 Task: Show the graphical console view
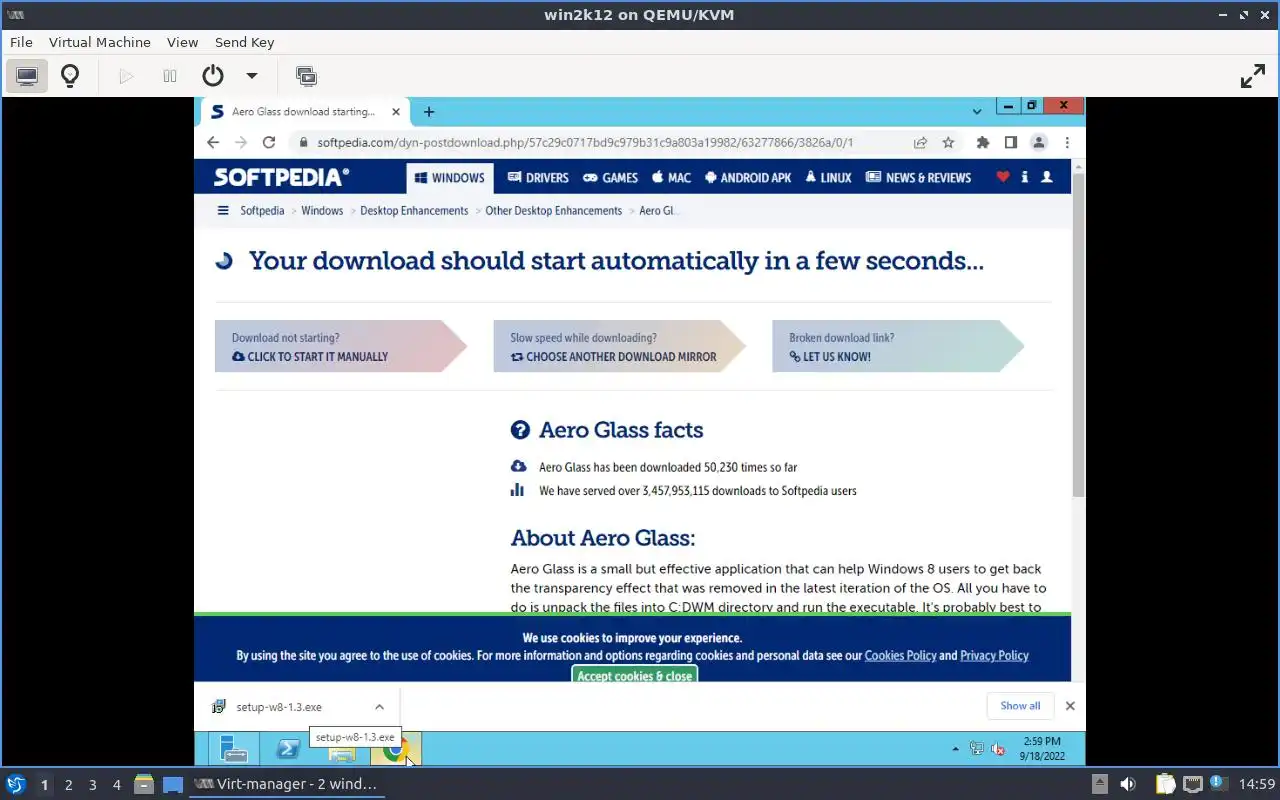tap(27, 76)
